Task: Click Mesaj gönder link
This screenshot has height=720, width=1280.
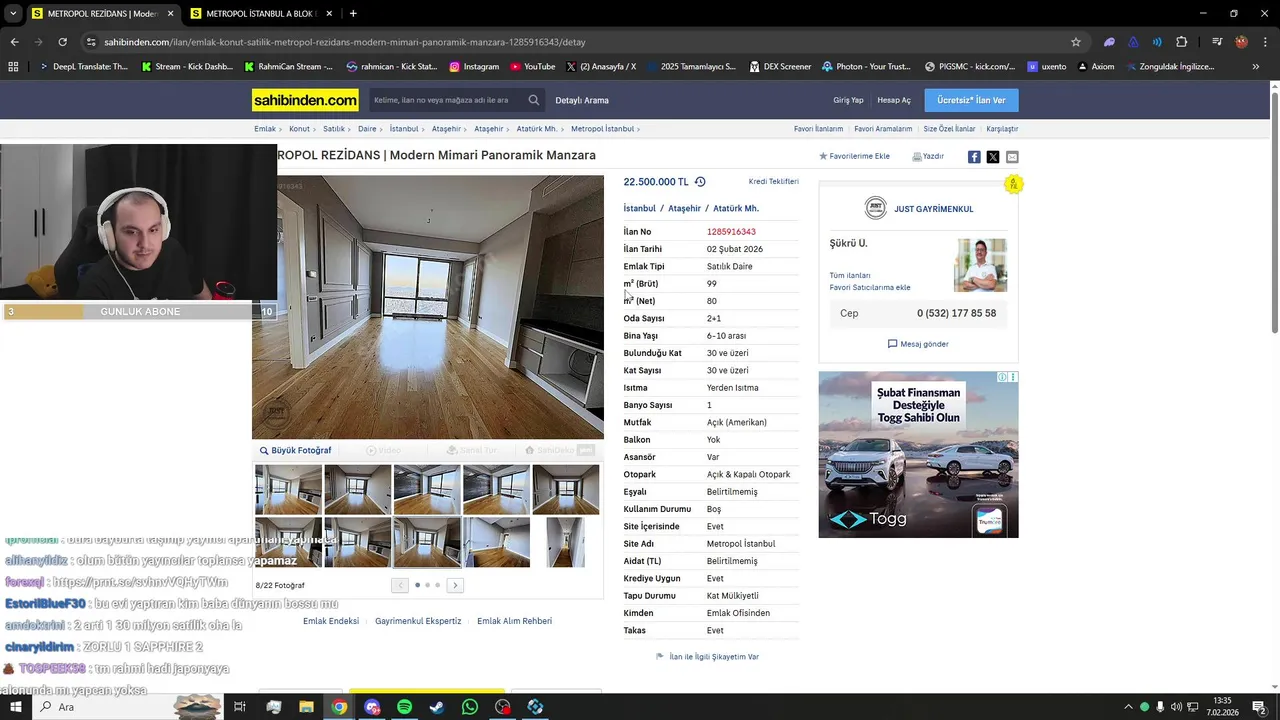Action: pyautogui.click(x=918, y=344)
